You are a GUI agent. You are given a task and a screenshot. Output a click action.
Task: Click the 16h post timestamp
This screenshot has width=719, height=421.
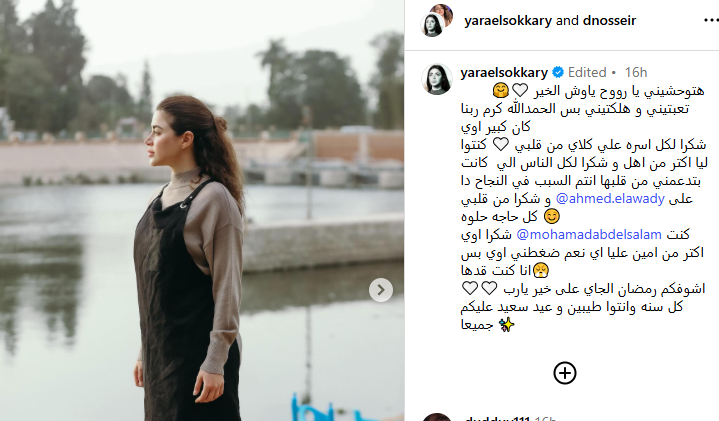point(636,72)
